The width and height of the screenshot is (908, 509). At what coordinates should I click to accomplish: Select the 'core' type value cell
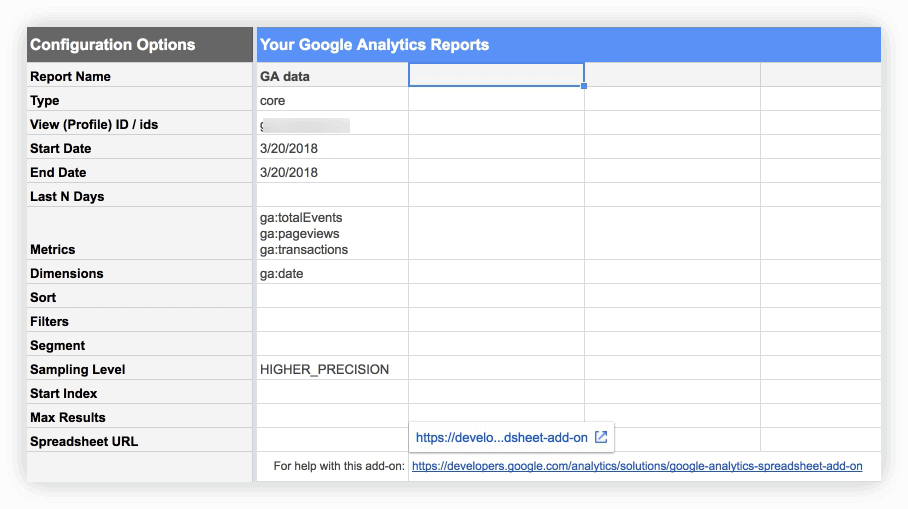point(332,100)
